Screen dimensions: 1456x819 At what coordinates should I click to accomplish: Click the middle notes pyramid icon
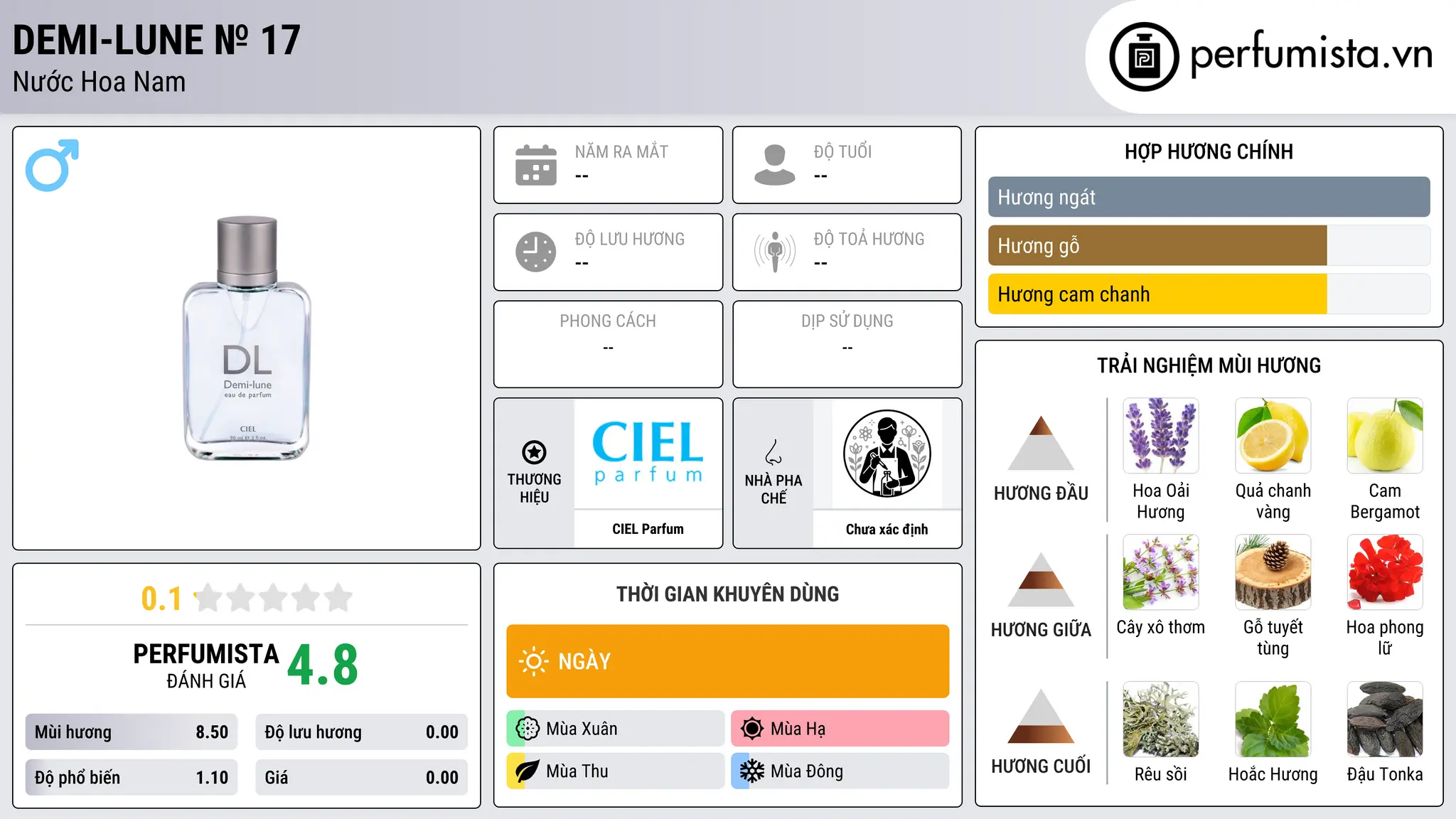[x=1041, y=579]
